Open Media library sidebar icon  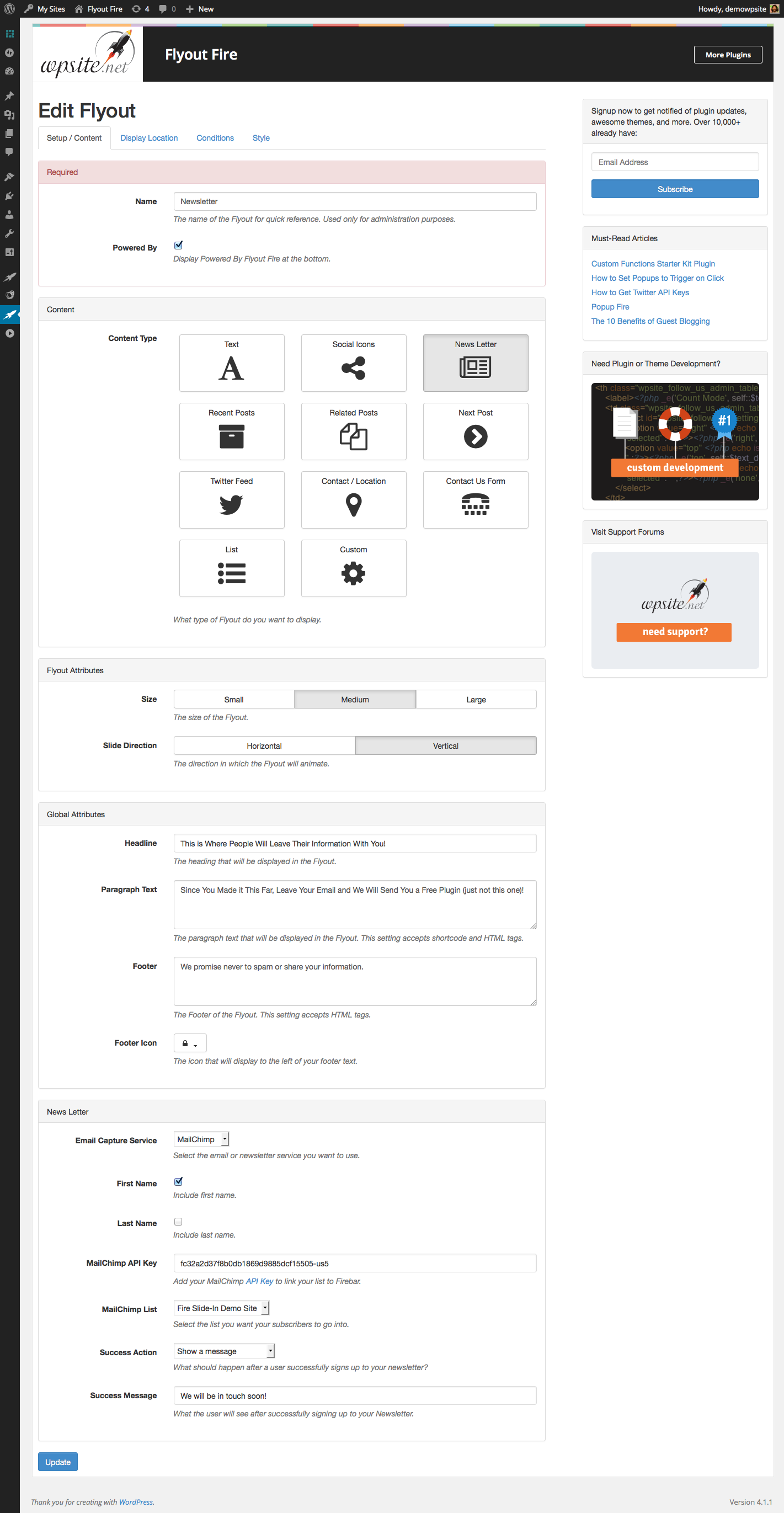point(9,115)
